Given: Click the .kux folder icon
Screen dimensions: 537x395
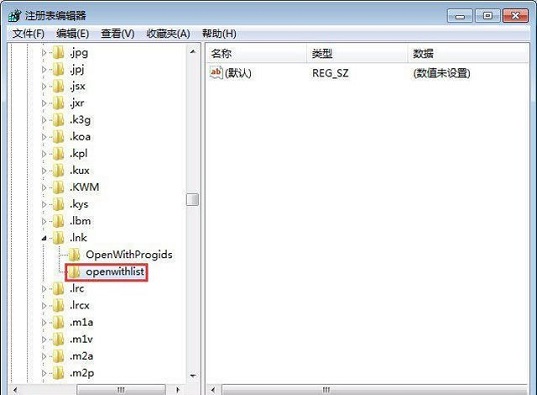Looking at the screenshot, I should pyautogui.click(x=58, y=170).
